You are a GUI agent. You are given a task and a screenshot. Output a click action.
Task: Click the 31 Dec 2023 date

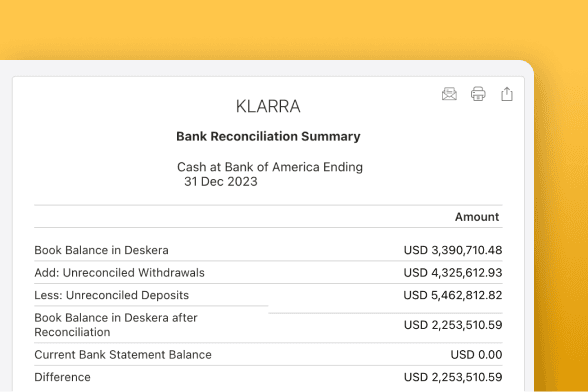point(220,182)
